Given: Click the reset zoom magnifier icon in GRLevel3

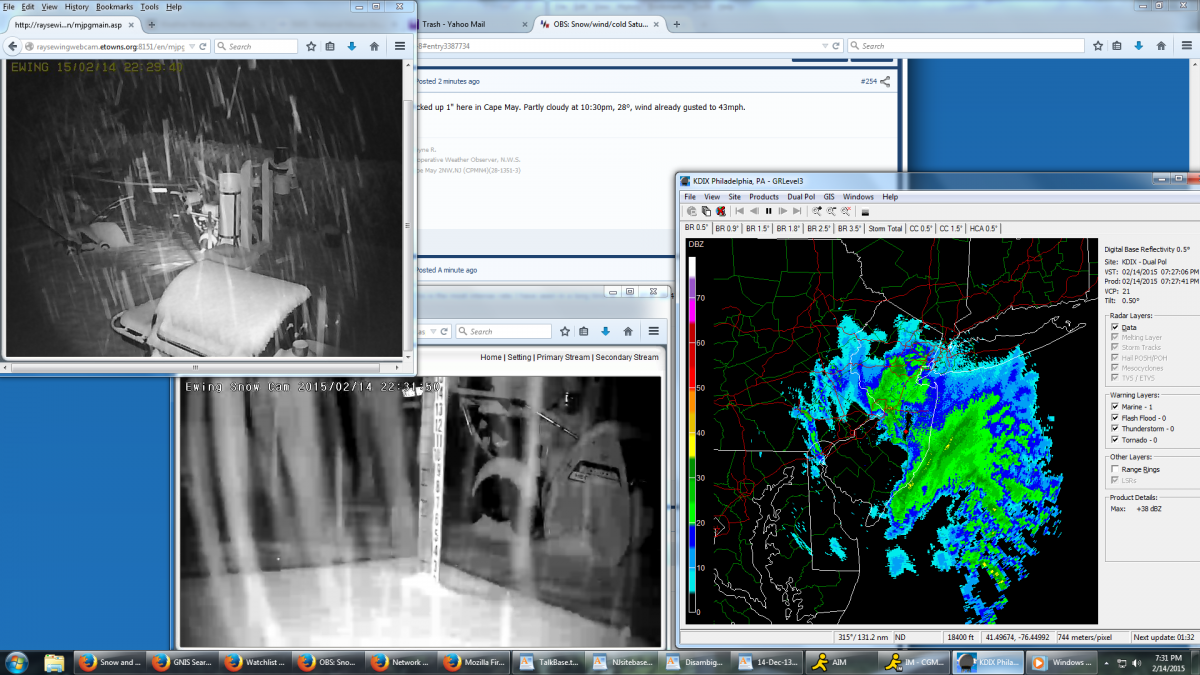Looking at the screenshot, I should tap(845, 211).
